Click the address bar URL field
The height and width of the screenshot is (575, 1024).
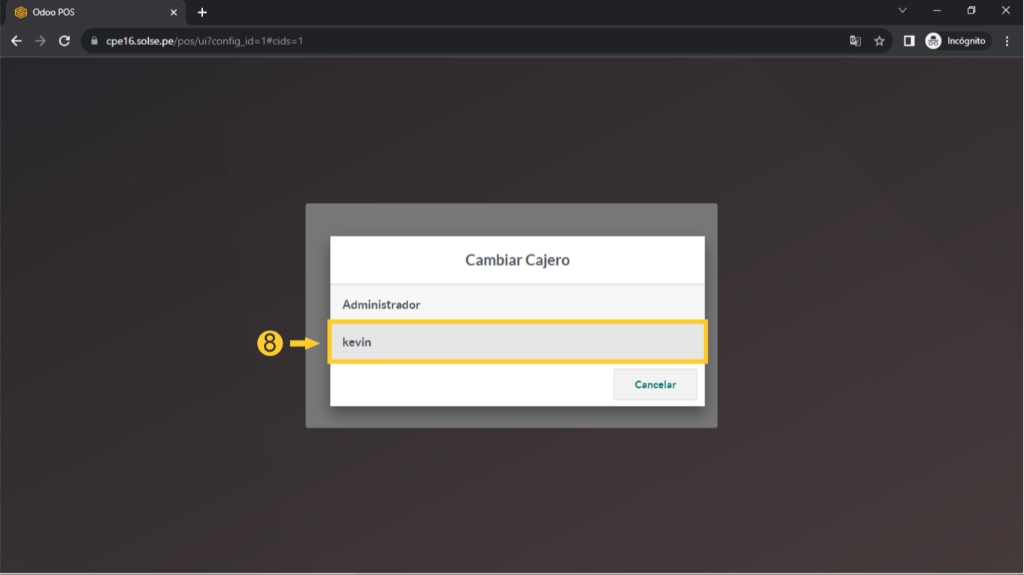[x=450, y=41]
